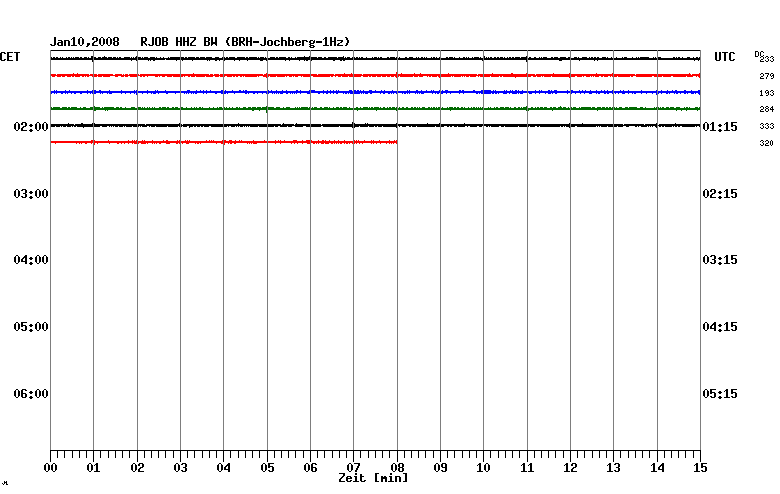Viewport: 780px width, 494px height.
Task: Click the 01:15 UTC time label
Action: (x=720, y=127)
